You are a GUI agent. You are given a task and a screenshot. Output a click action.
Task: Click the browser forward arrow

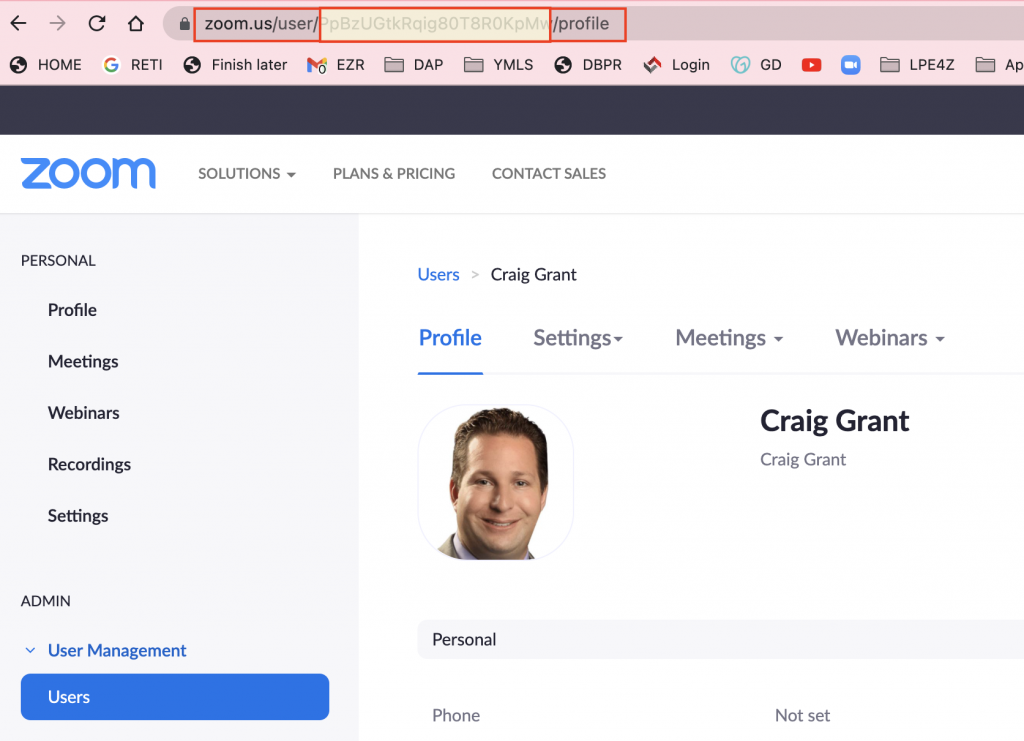[57, 24]
